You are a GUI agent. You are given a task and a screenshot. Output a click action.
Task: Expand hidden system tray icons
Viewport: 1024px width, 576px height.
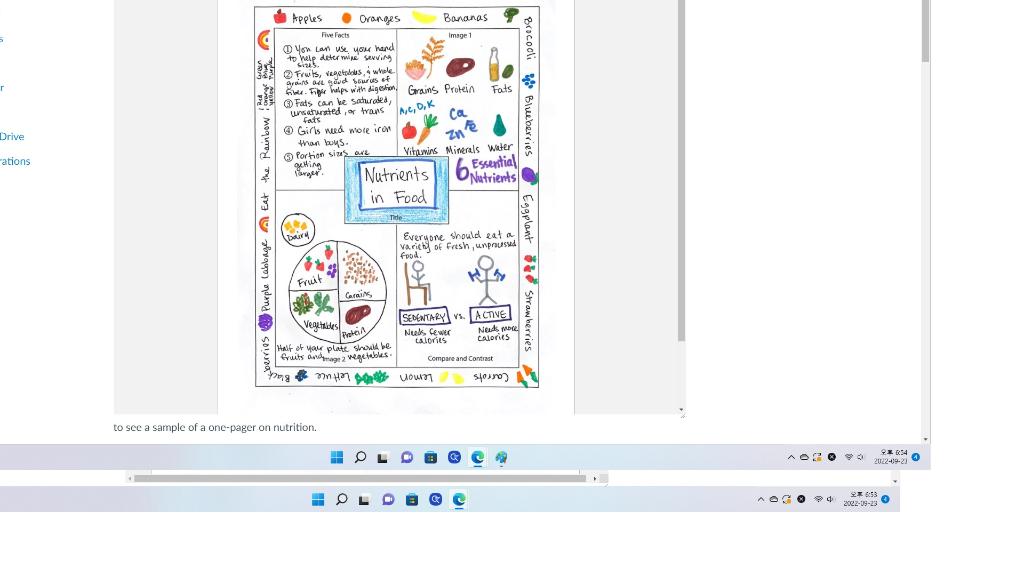coord(792,457)
